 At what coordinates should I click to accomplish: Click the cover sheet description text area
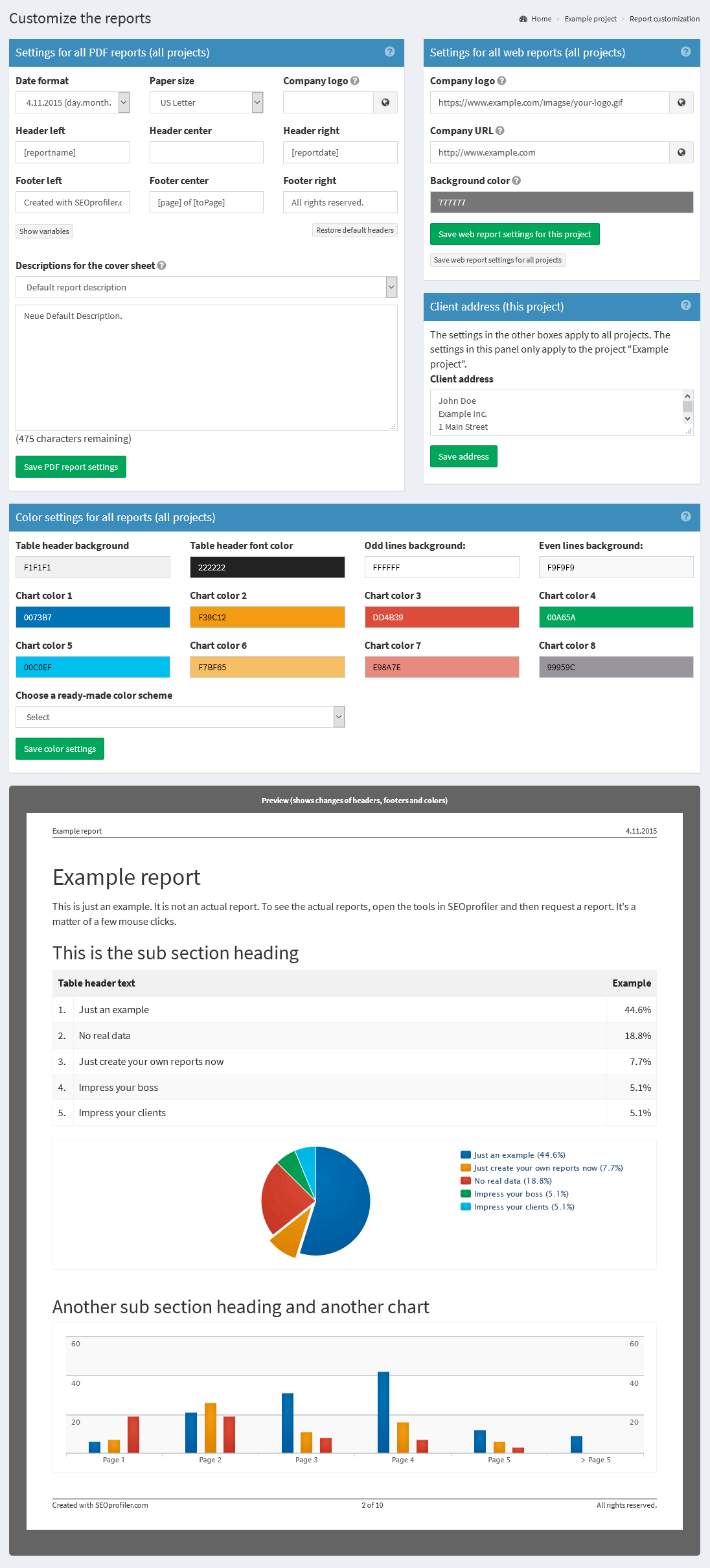(x=206, y=368)
